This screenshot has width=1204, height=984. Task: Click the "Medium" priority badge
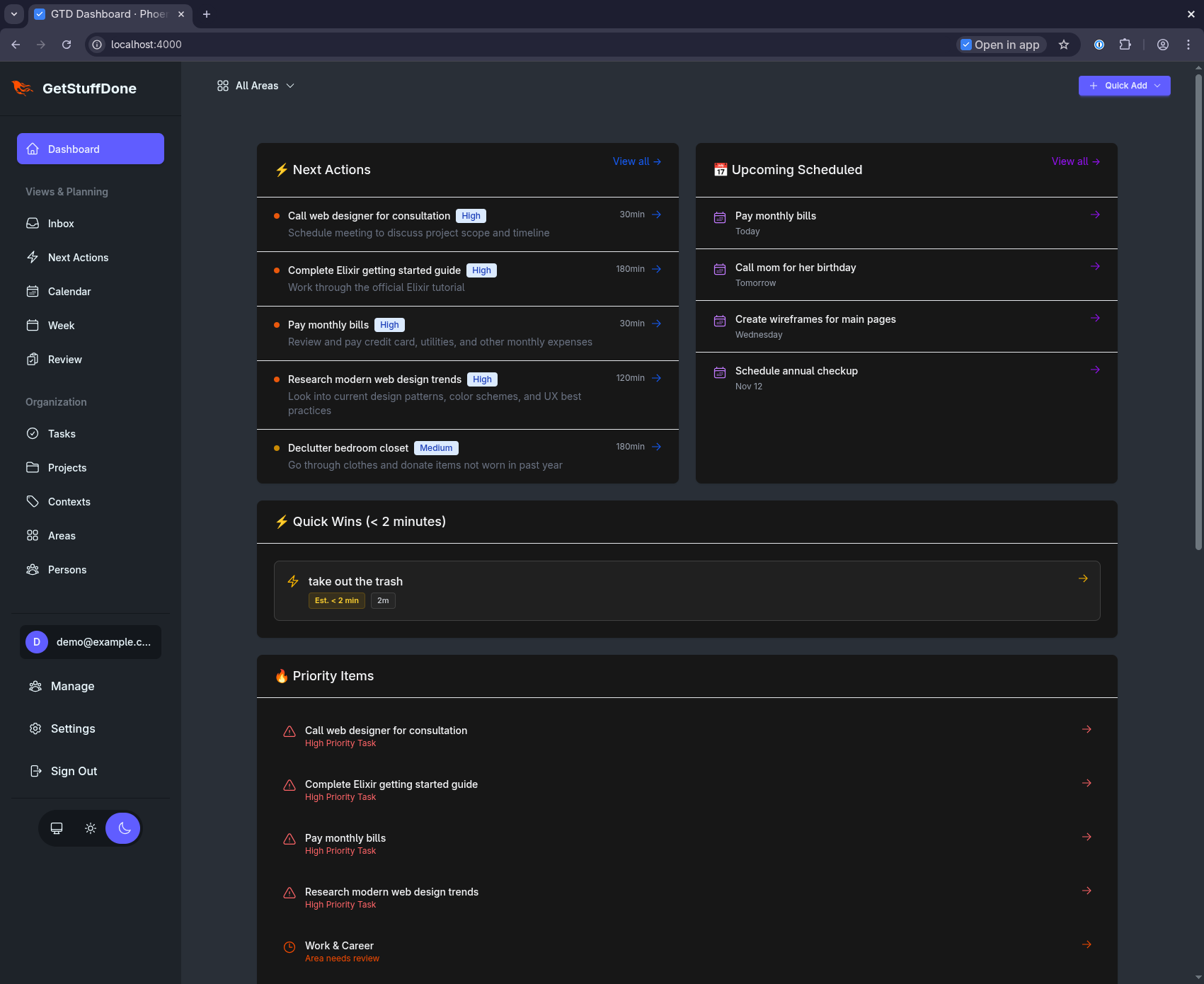(x=436, y=448)
